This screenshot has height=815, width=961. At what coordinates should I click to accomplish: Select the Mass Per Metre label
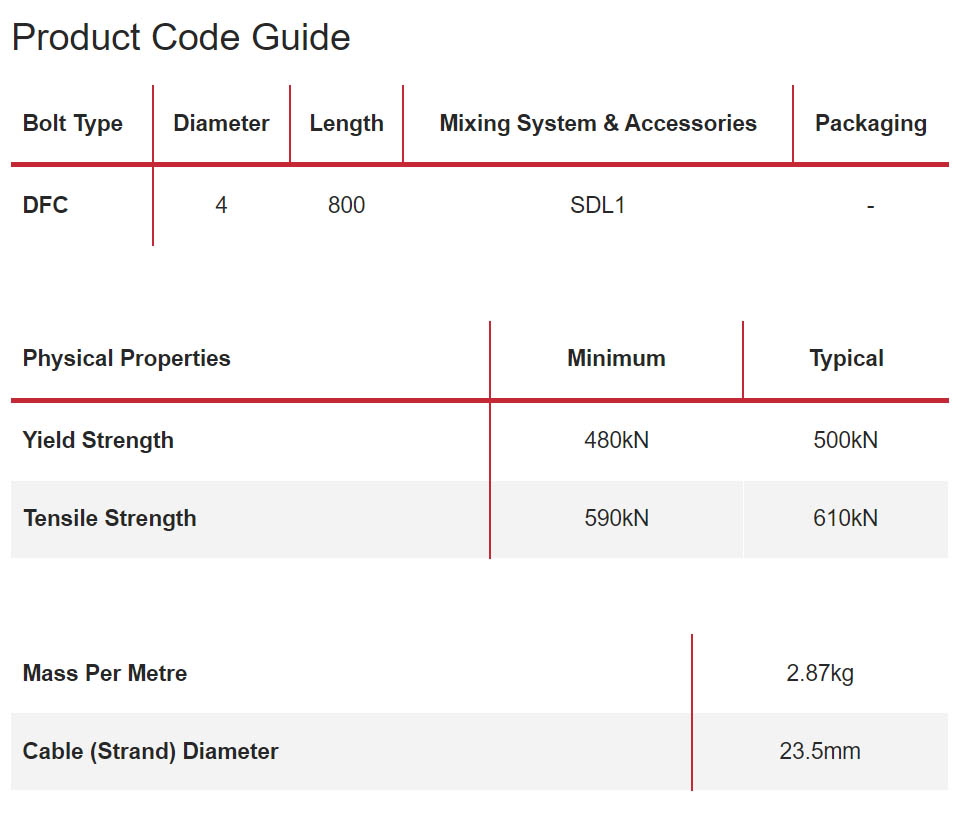[105, 674]
